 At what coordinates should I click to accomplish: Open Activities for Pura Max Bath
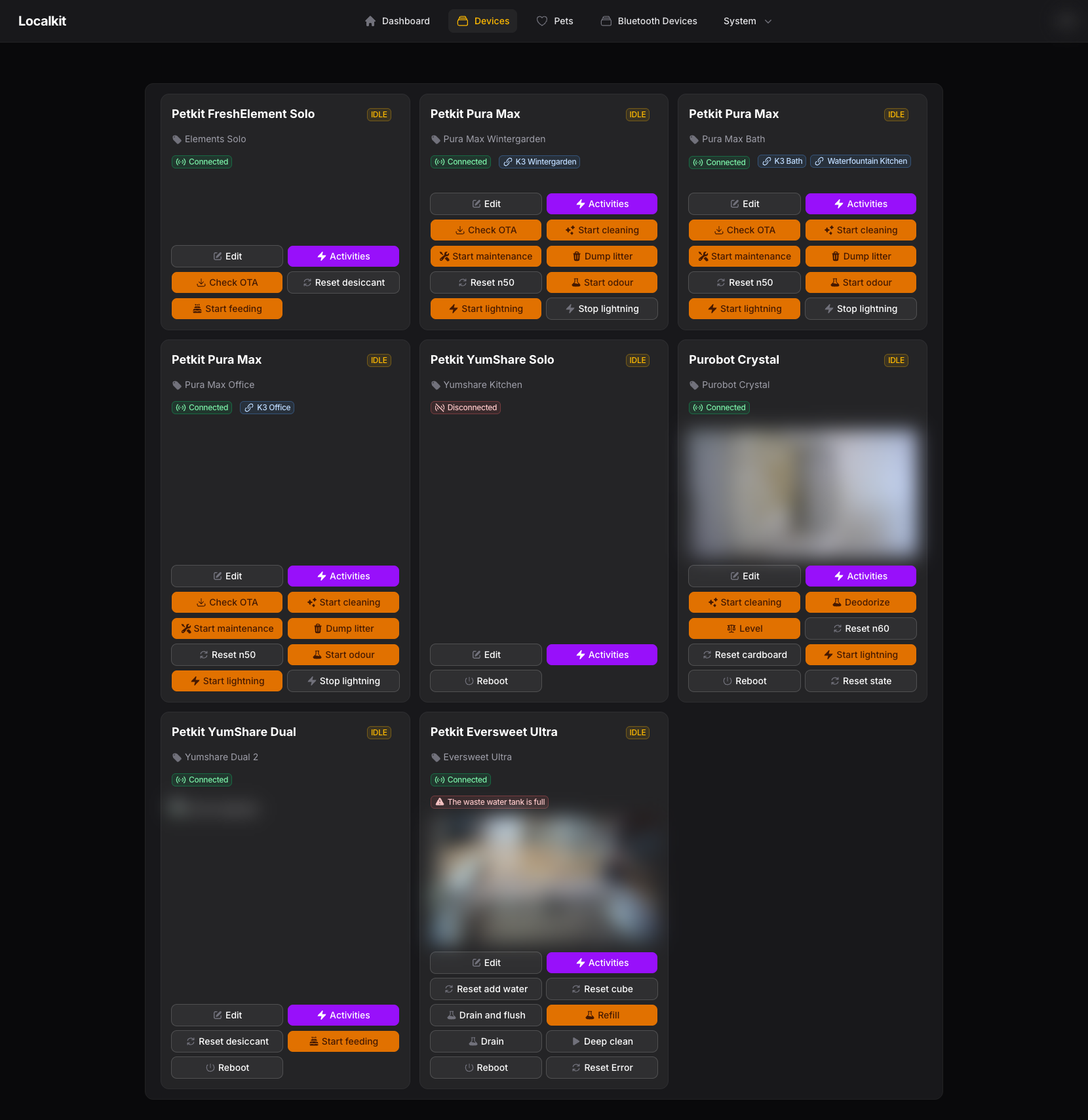(861, 204)
